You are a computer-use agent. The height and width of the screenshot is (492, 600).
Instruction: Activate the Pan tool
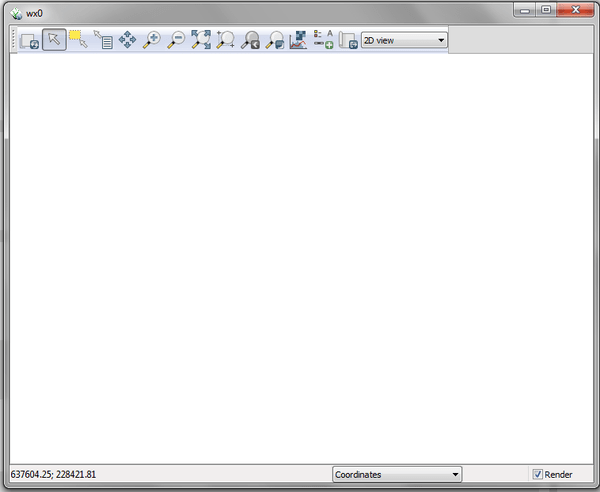tap(128, 40)
